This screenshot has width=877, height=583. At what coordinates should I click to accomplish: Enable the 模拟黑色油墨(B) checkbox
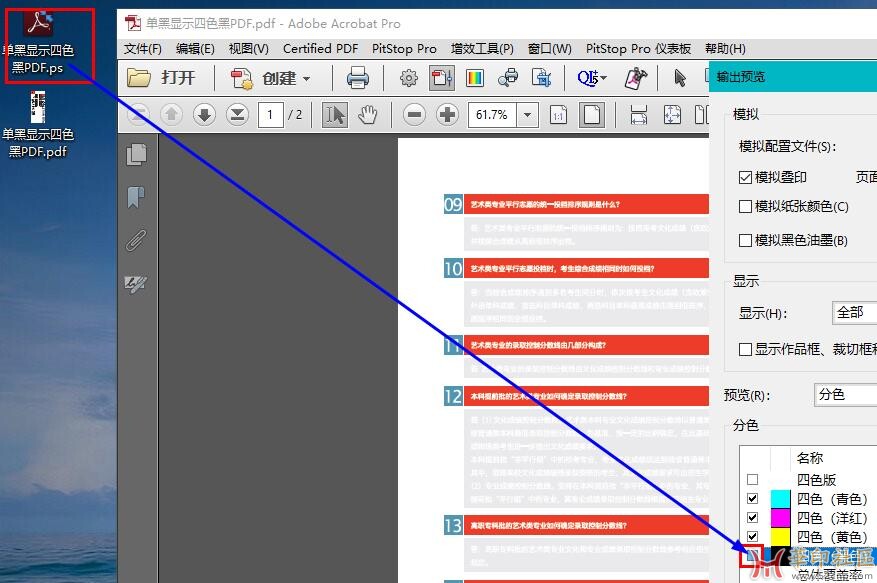click(x=745, y=241)
